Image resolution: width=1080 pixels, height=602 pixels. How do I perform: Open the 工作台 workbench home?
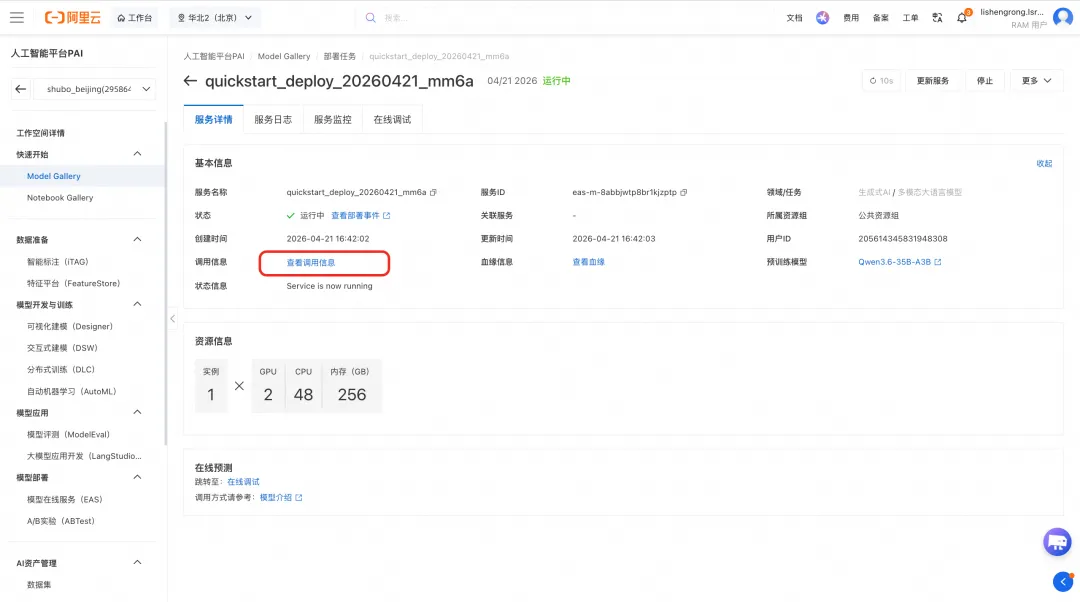tap(134, 18)
